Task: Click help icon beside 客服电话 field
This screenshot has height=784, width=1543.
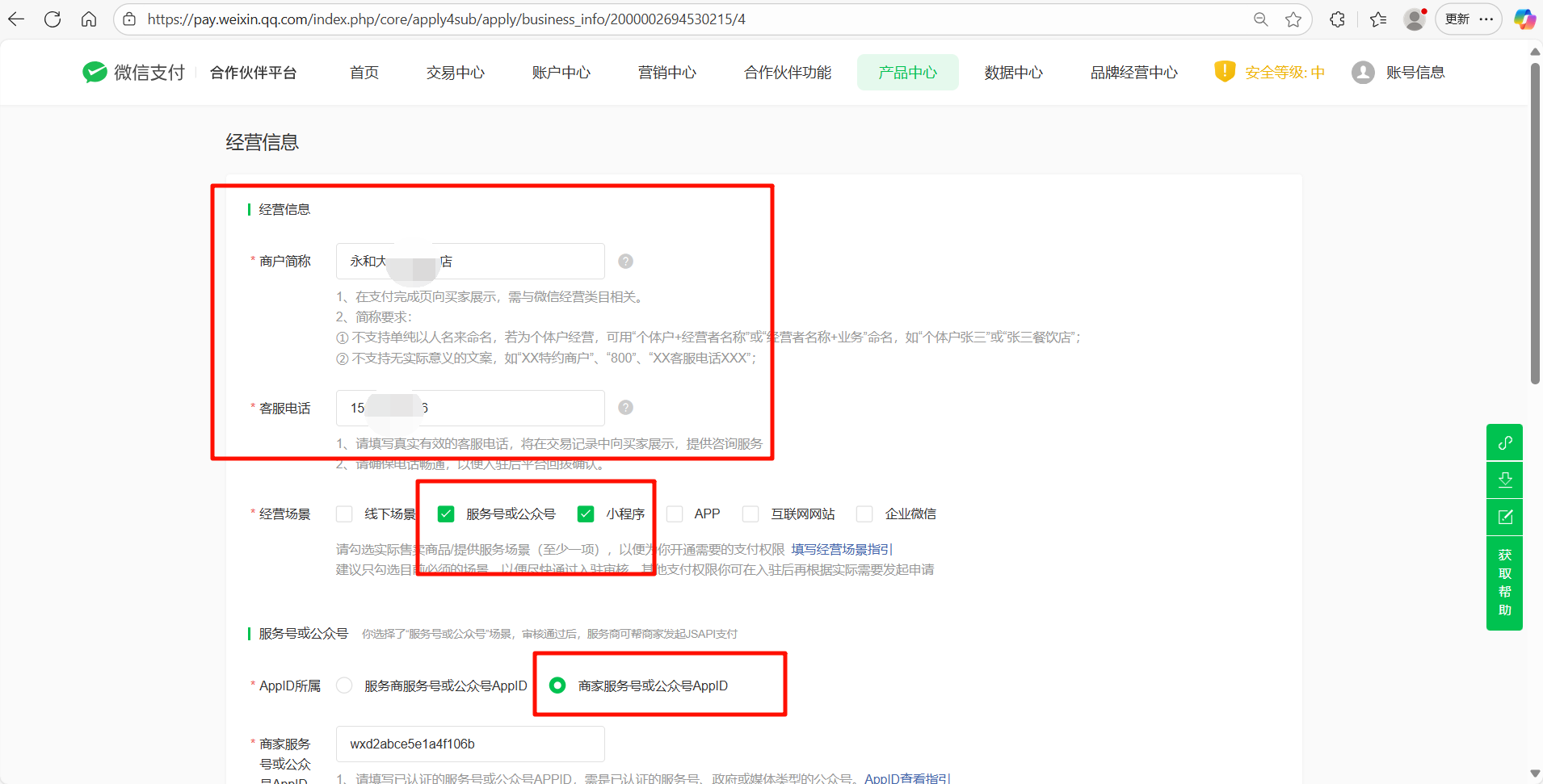Action: click(x=625, y=408)
